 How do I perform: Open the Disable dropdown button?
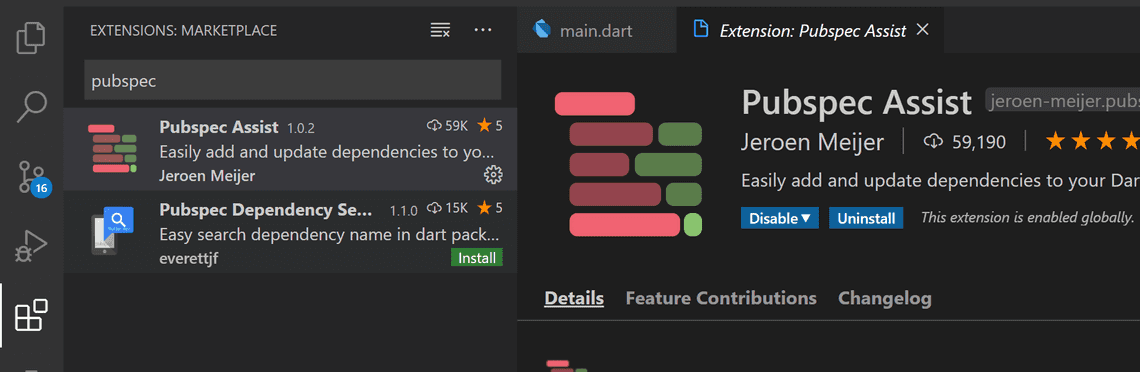779,218
